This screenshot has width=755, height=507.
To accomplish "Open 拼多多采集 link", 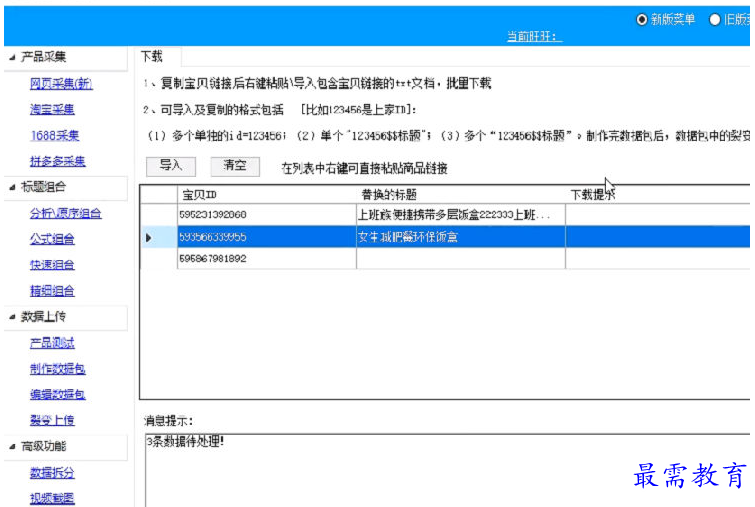I will (x=57, y=161).
